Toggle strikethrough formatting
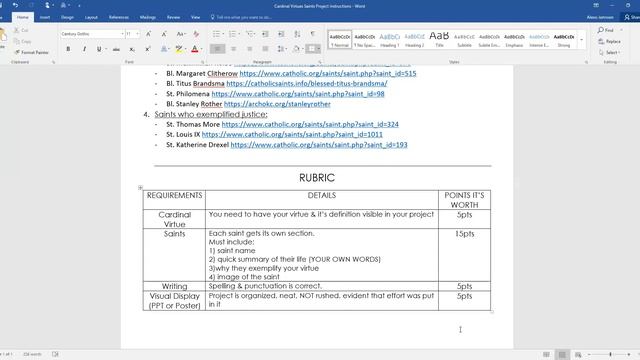The height and width of the screenshot is (360, 640). (x=116, y=49)
